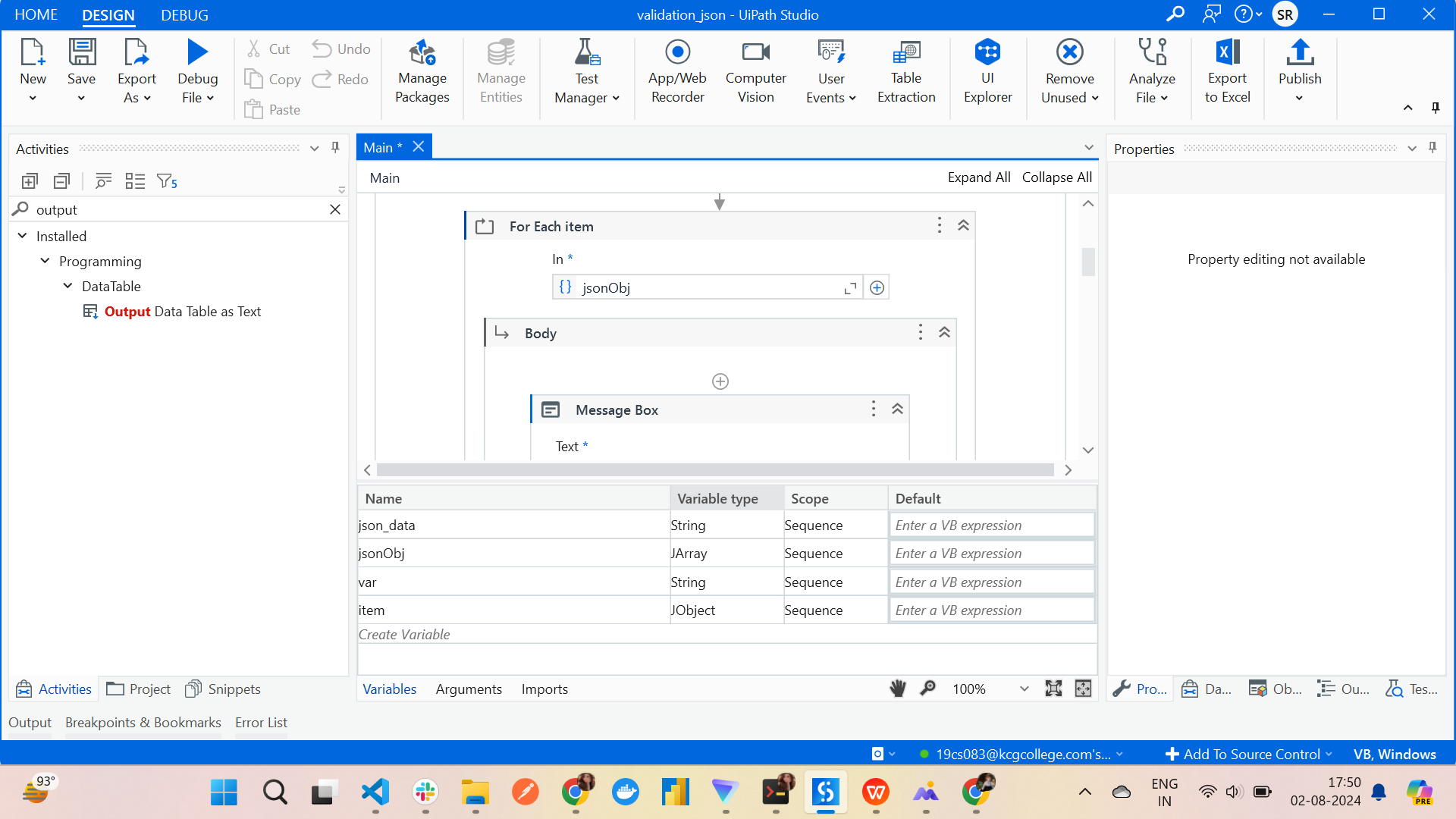Toggle pin on the Properties panel
Screen dimensions: 1456x819
1432,148
